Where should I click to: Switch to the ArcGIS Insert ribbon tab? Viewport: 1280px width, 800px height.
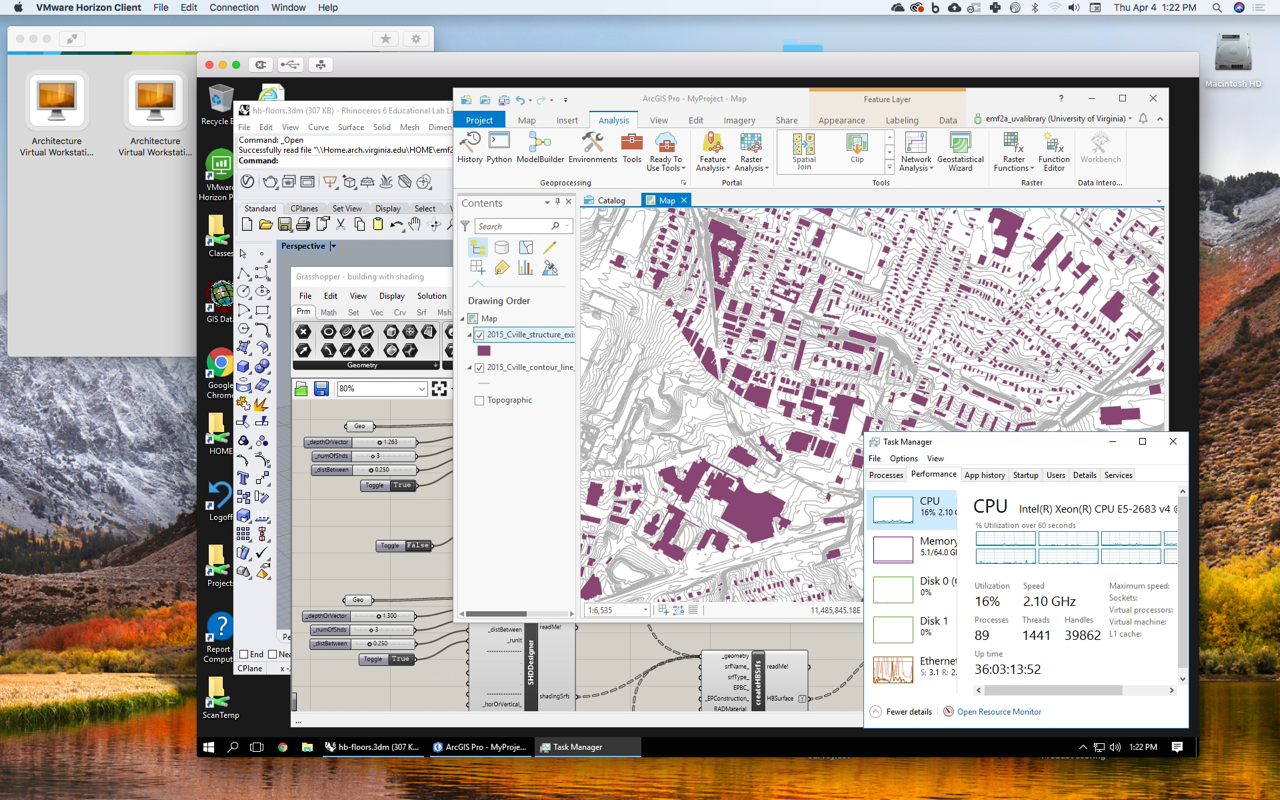point(567,120)
